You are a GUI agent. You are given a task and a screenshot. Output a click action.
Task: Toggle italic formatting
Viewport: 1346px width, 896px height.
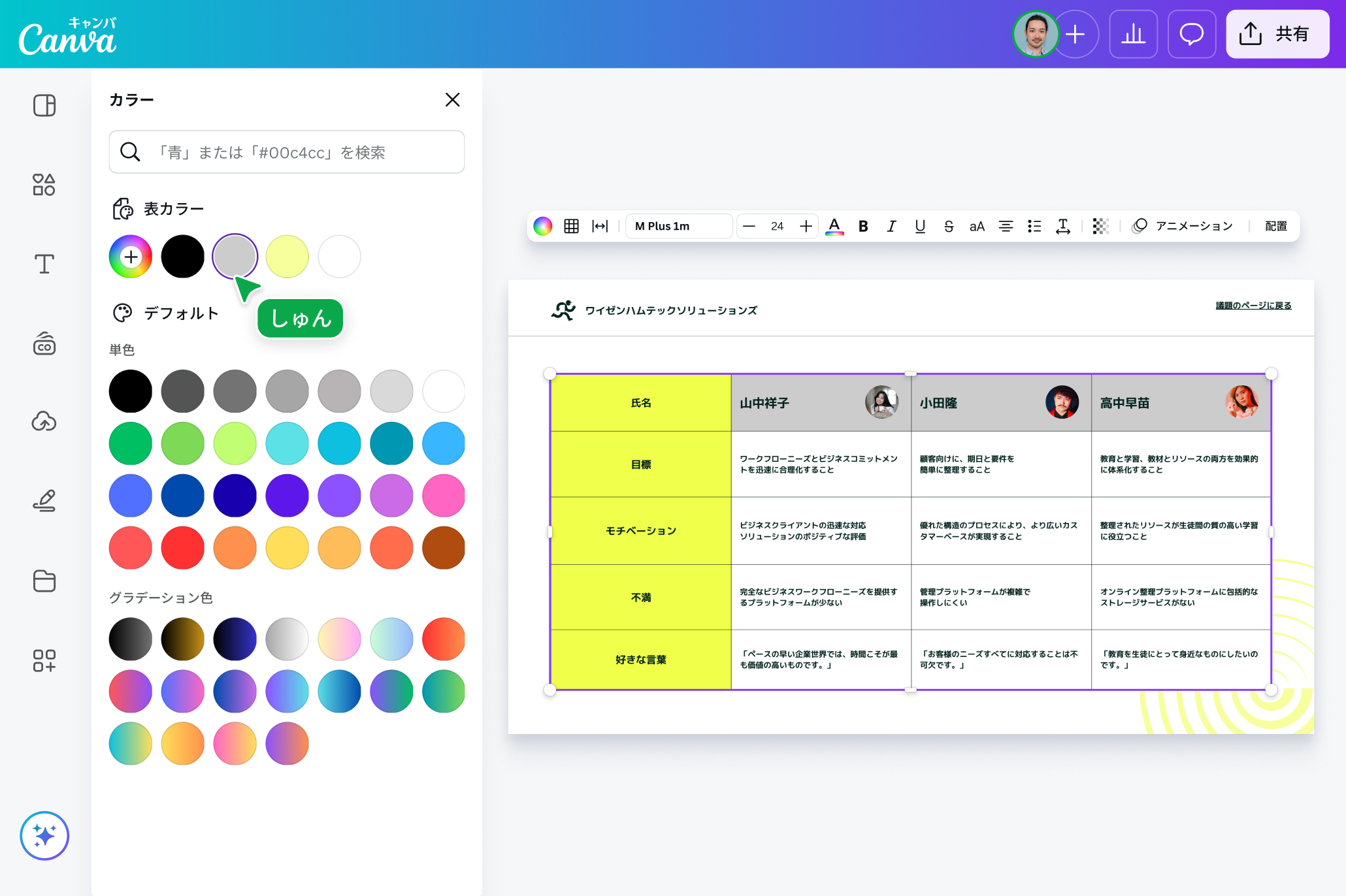[x=891, y=226]
